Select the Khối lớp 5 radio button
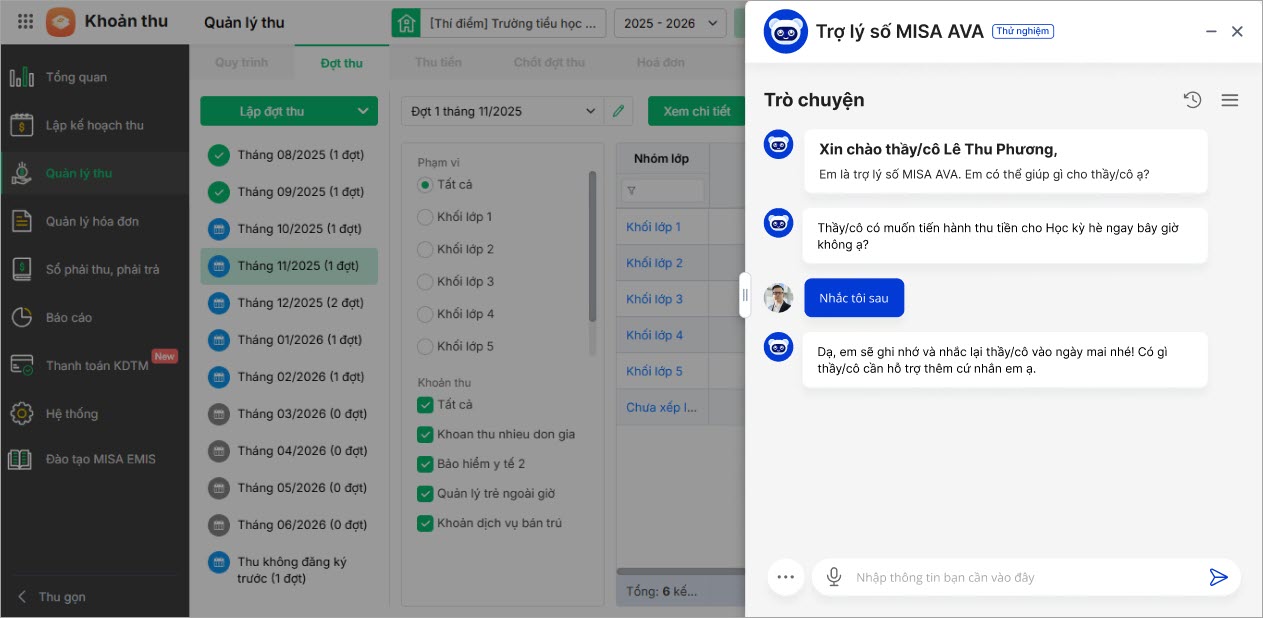 click(425, 347)
